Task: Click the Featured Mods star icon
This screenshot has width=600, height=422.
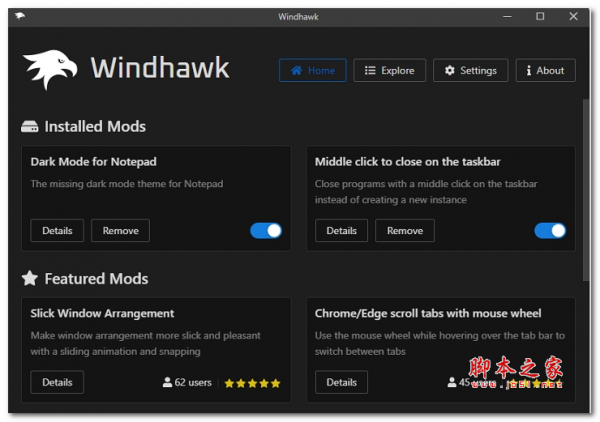Action: click(x=29, y=278)
